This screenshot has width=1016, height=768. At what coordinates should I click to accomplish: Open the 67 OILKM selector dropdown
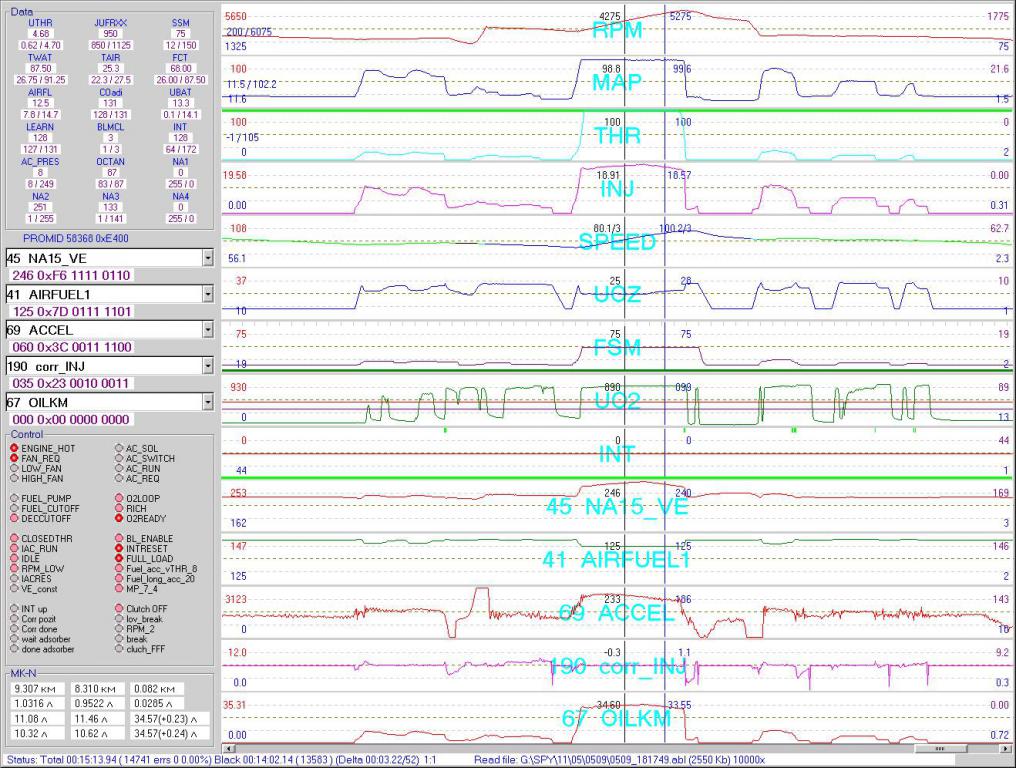coord(207,402)
